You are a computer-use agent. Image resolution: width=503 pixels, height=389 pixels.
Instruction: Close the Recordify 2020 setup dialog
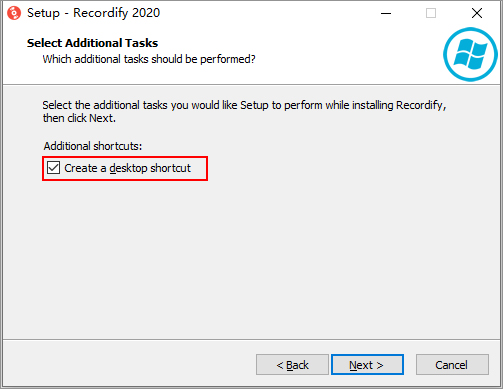click(477, 13)
